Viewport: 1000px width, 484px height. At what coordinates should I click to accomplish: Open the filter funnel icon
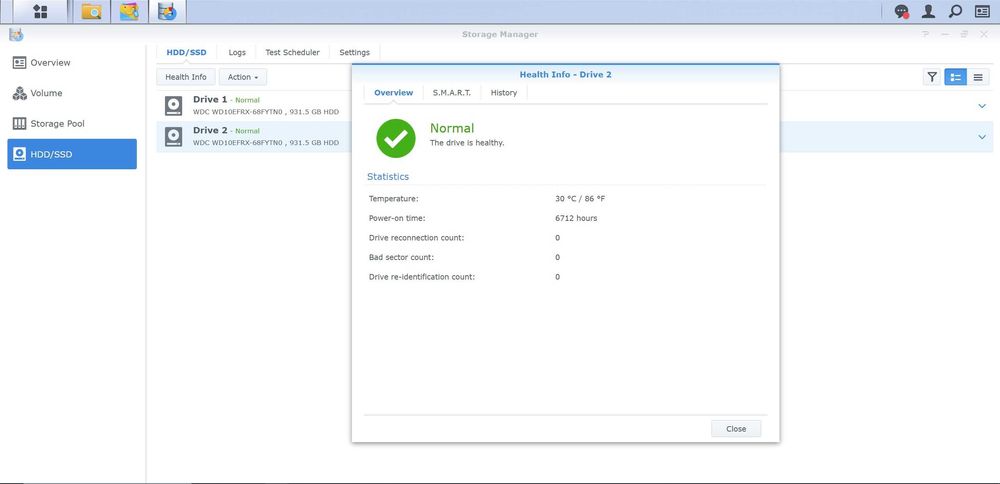click(932, 77)
